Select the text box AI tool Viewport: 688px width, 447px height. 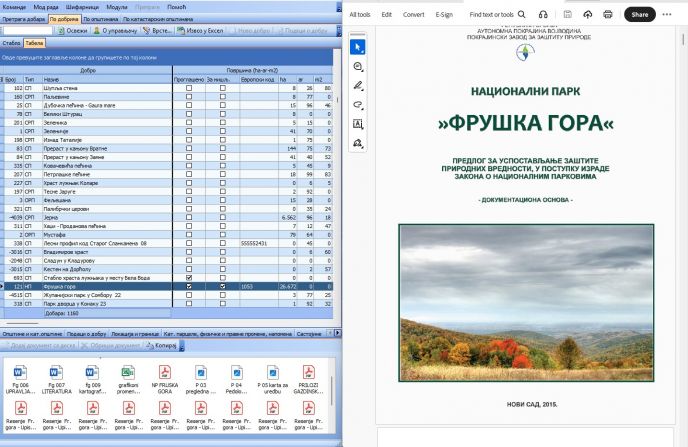coord(358,124)
